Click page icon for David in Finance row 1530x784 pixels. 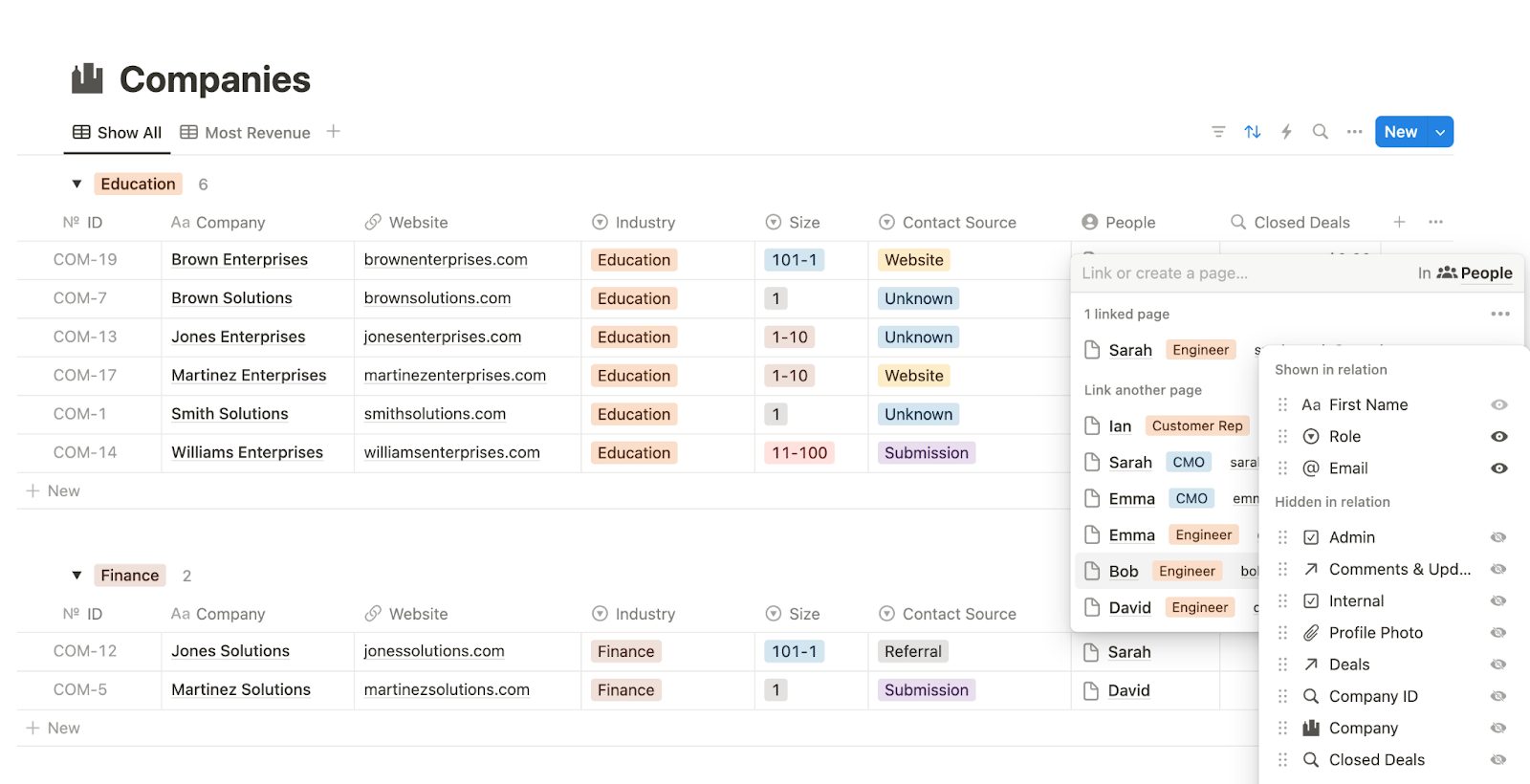click(x=1091, y=690)
